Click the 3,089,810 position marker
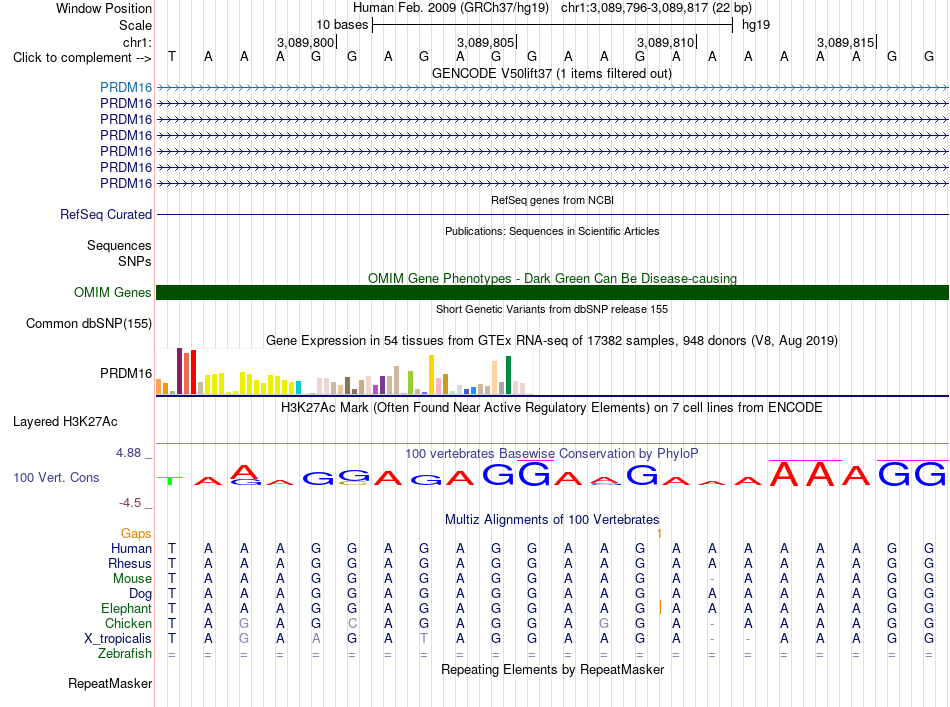 [665, 42]
